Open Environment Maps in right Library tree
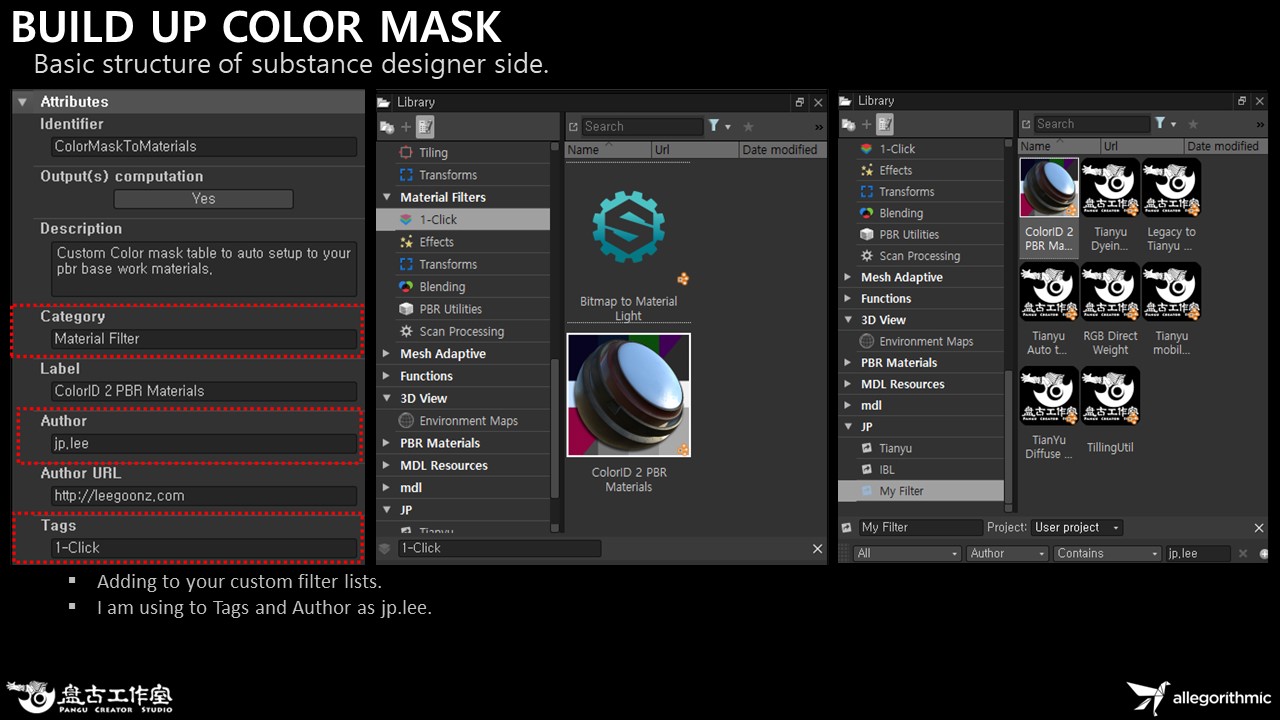 tap(921, 342)
